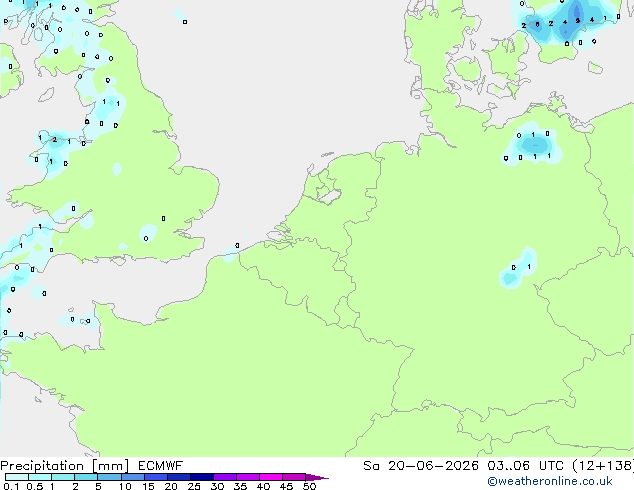Click legend value '40'

[x=264, y=486]
